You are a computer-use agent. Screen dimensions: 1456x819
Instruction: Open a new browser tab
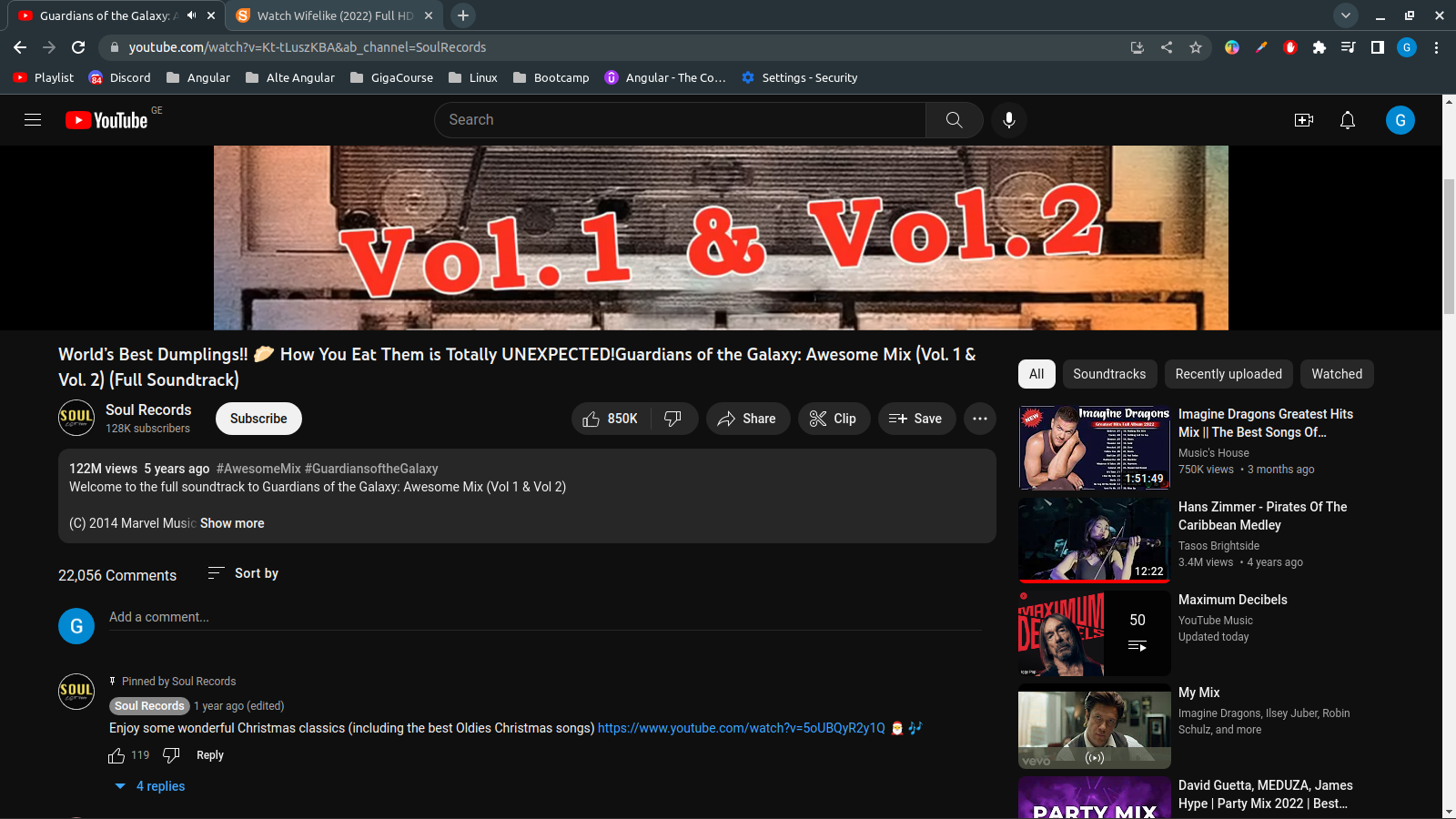[463, 15]
